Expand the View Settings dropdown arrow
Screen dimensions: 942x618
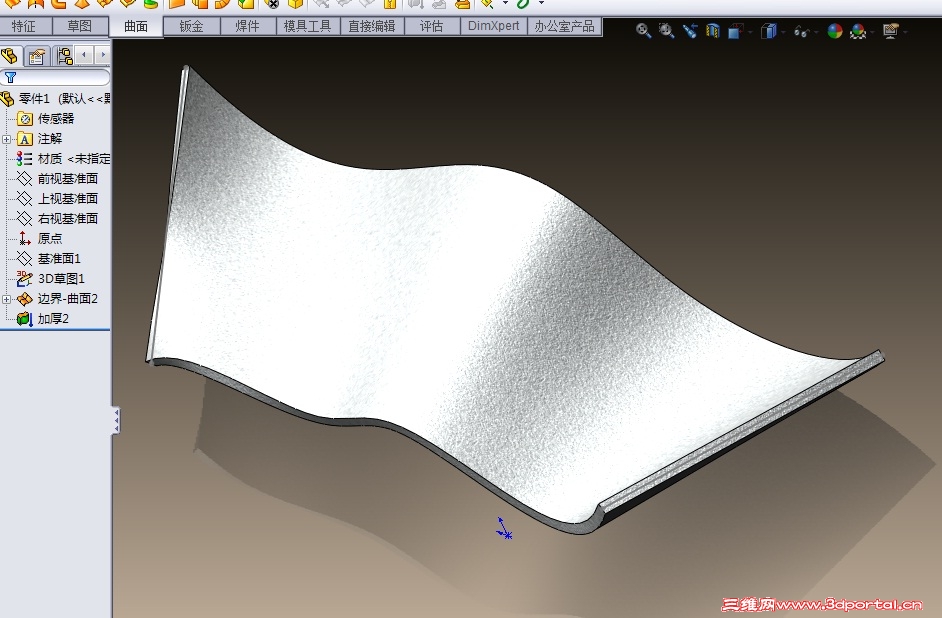tap(905, 32)
